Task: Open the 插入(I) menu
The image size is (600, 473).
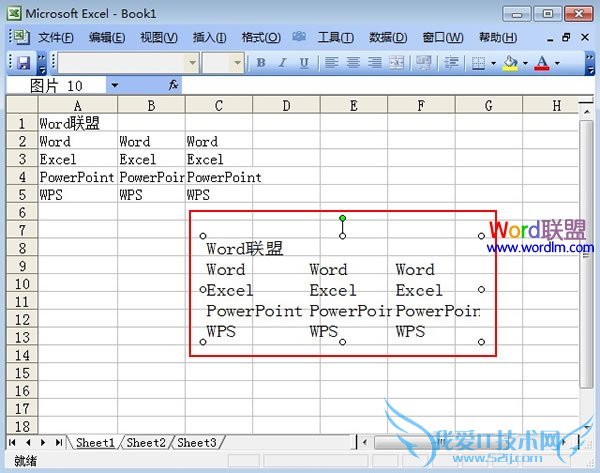Action: click(x=209, y=38)
